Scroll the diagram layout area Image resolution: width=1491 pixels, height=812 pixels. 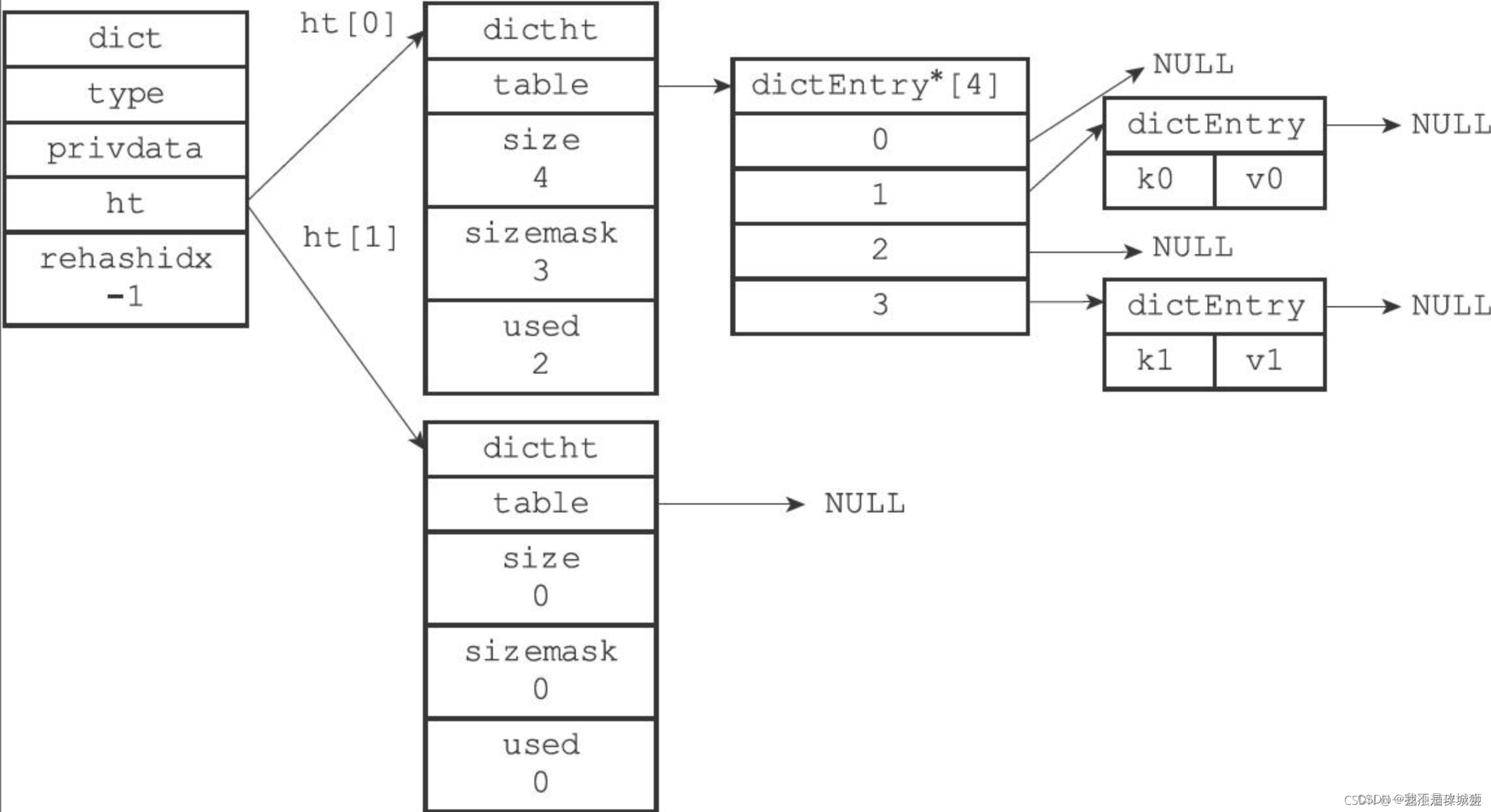pos(745,406)
